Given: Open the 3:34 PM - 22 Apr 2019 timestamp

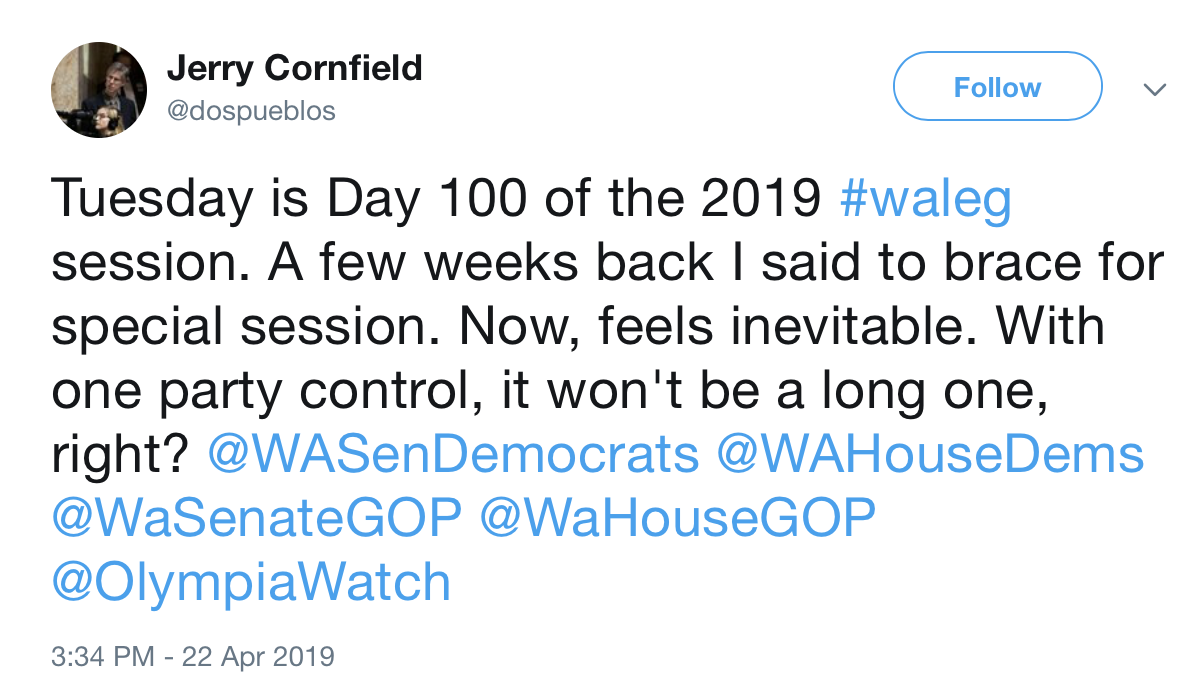Looking at the screenshot, I should [x=192, y=657].
